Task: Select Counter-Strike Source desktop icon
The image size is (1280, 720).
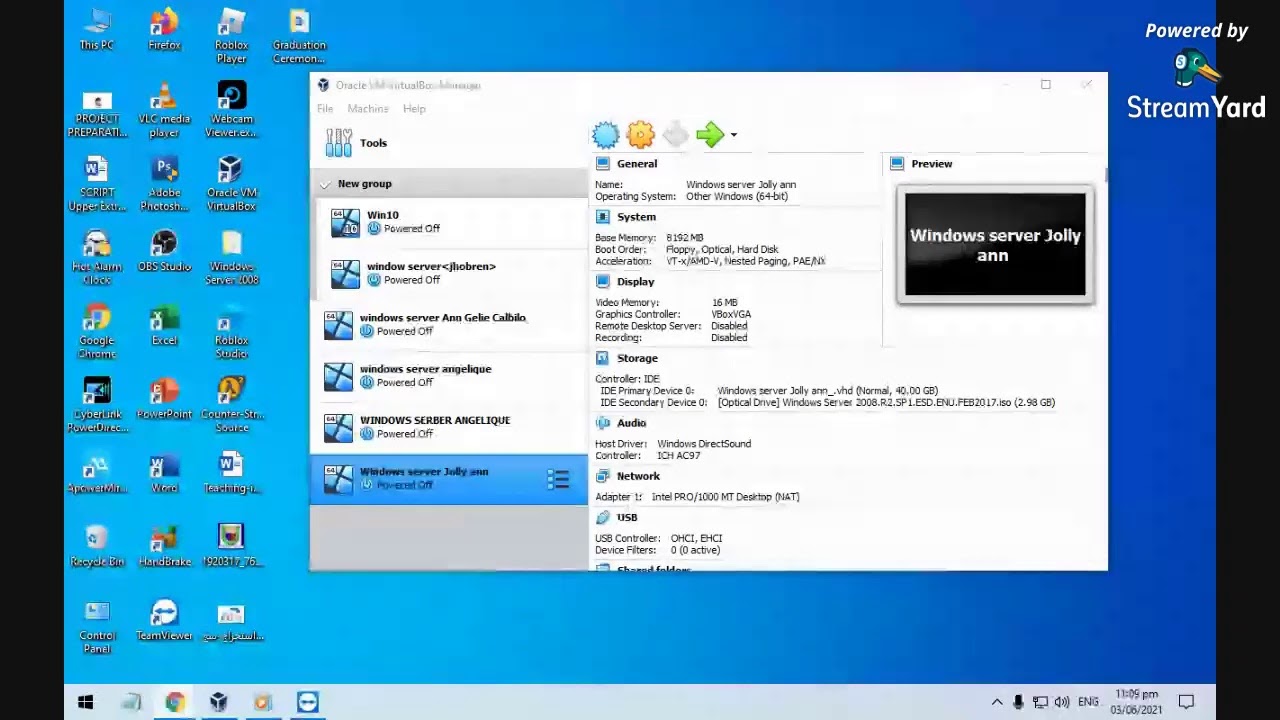Action: pyautogui.click(x=231, y=406)
